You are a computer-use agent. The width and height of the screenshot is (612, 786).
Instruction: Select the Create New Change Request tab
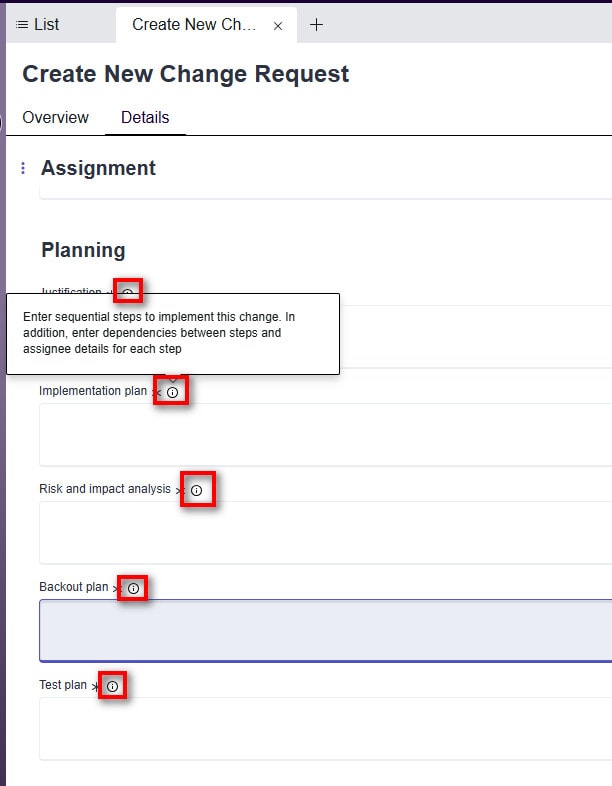(193, 25)
